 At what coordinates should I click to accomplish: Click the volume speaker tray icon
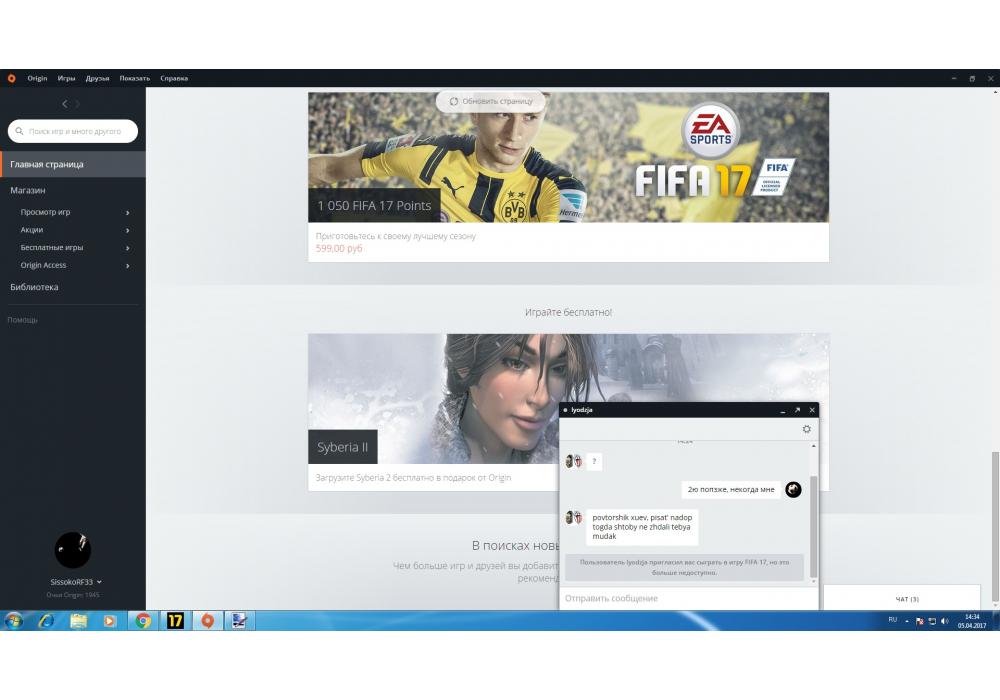click(944, 621)
